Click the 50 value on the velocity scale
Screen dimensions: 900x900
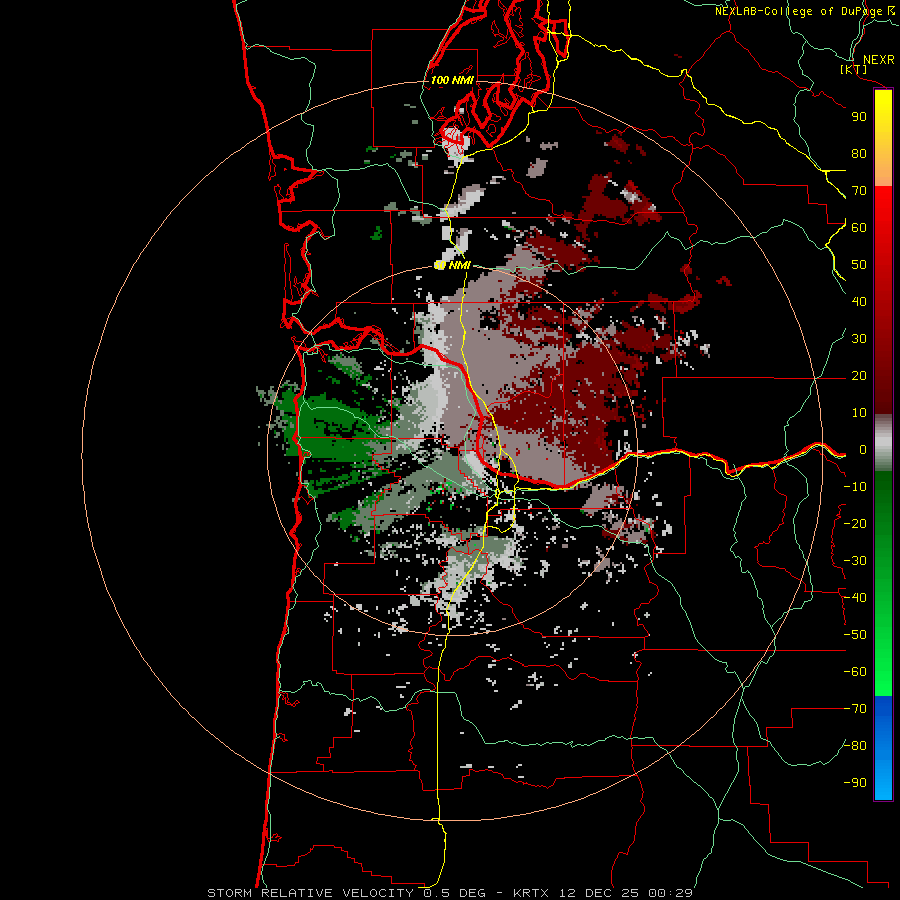click(x=859, y=265)
